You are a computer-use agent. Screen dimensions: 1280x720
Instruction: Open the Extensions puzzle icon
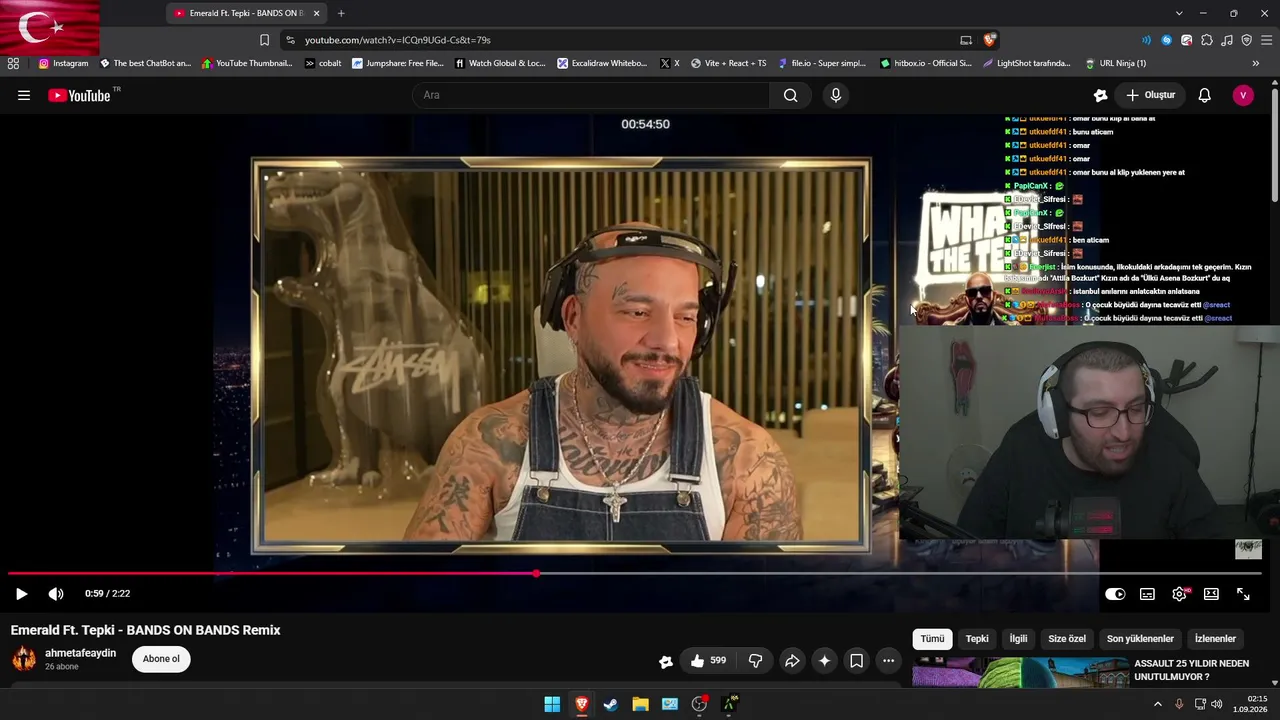pyautogui.click(x=1207, y=40)
